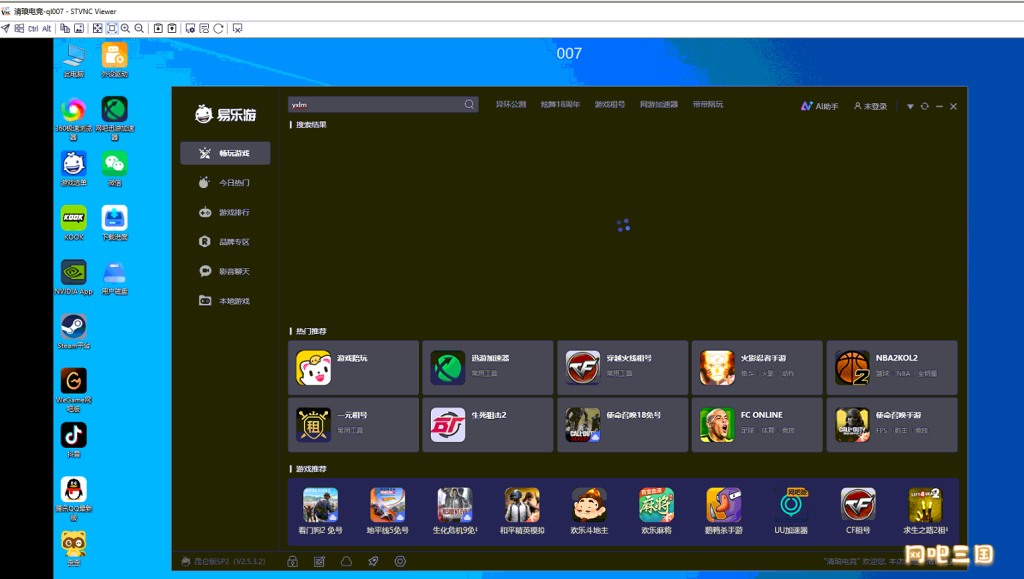Open the 使命召唤手游 card

point(892,424)
